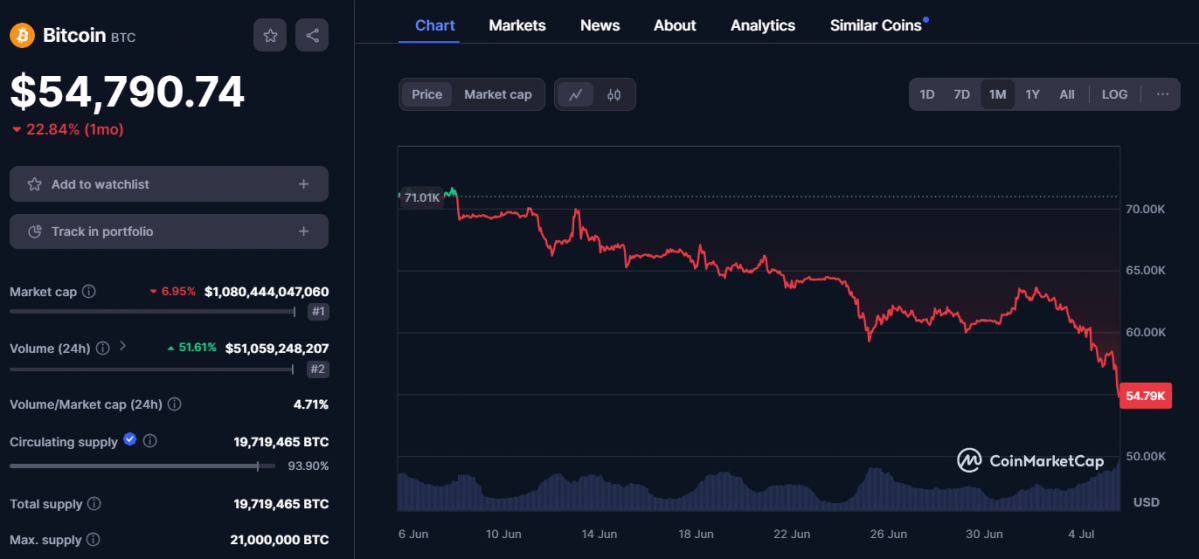The width and height of the screenshot is (1199, 559).
Task: Click the Circulating supply info icon
Action: 149,441
